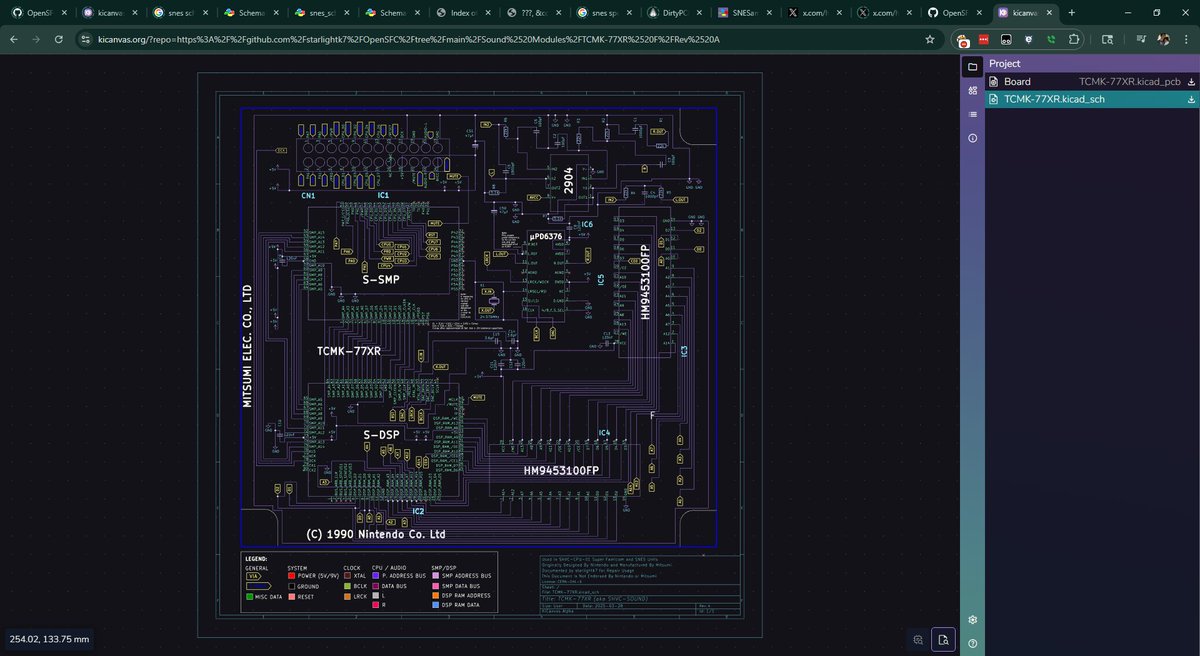Go back with browser back arrow
This screenshot has width=1200, height=656.
click(x=14, y=39)
